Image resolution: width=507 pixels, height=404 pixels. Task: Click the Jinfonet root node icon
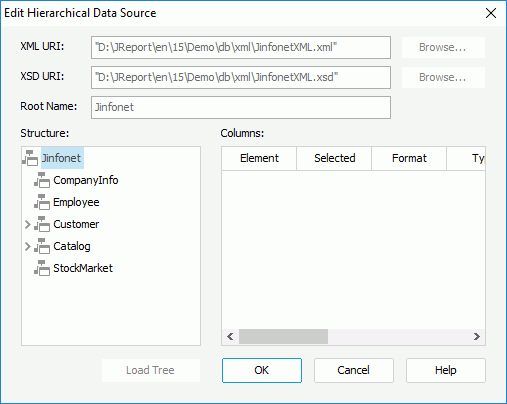pyautogui.click(x=30, y=158)
